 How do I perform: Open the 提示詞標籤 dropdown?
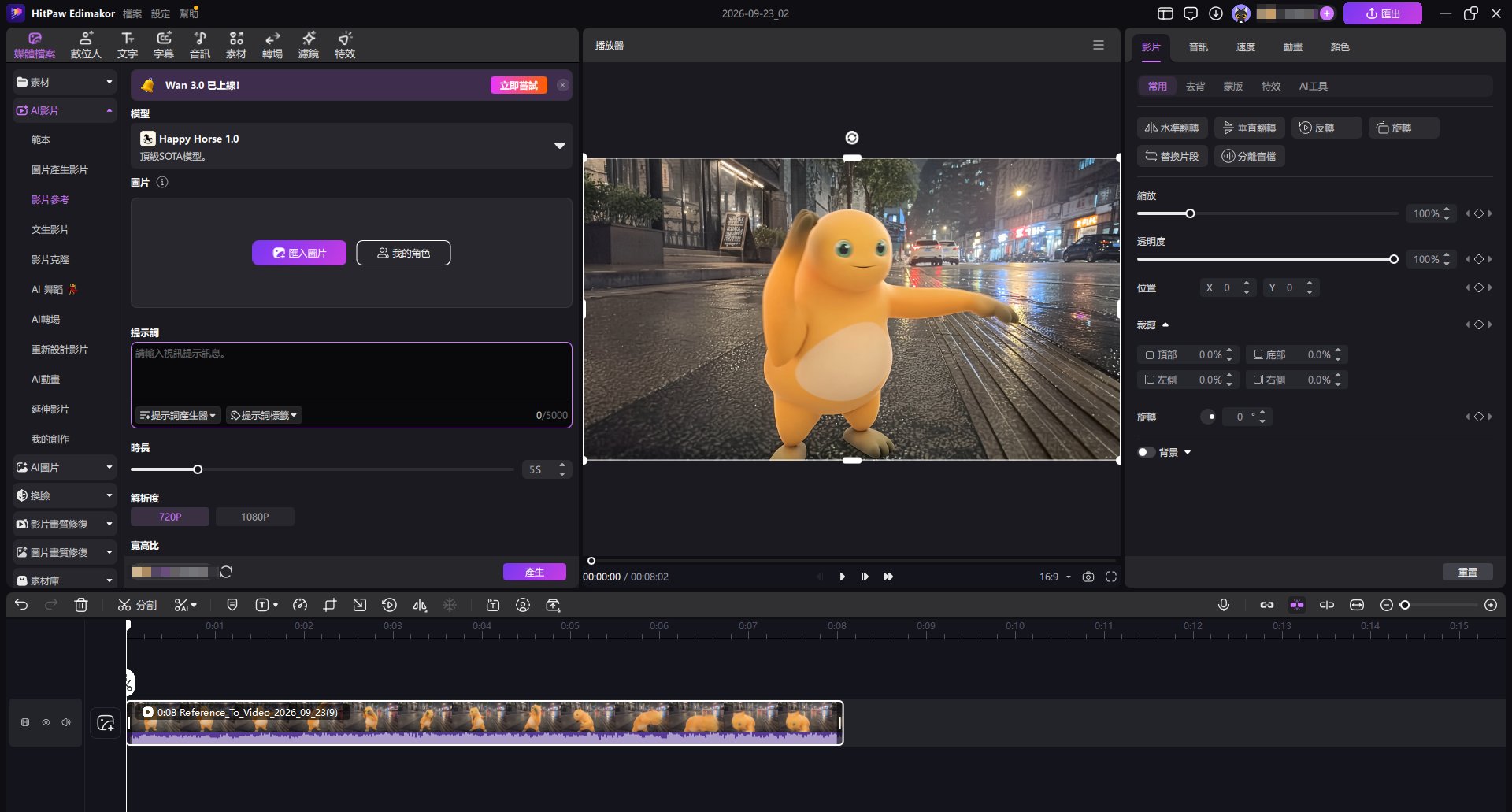[264, 415]
